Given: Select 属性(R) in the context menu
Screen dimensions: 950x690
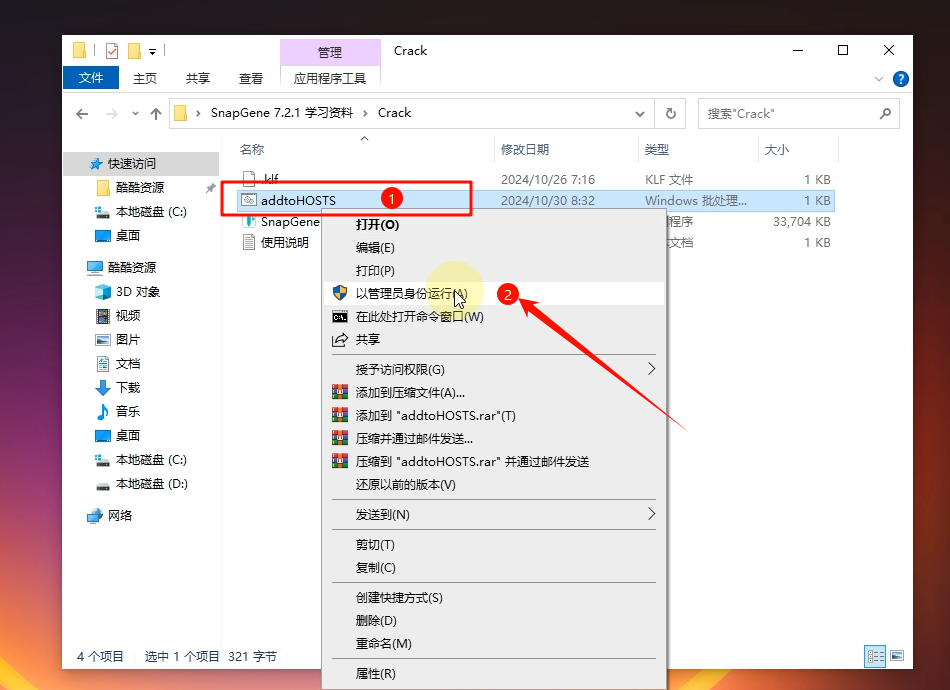Looking at the screenshot, I should pyautogui.click(x=376, y=674).
